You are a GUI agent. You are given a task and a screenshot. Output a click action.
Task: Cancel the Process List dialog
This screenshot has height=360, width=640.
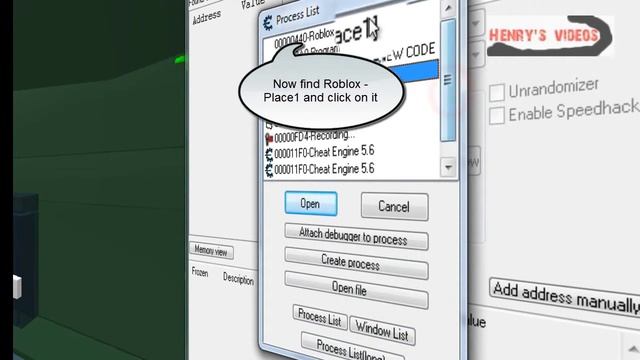[394, 207]
